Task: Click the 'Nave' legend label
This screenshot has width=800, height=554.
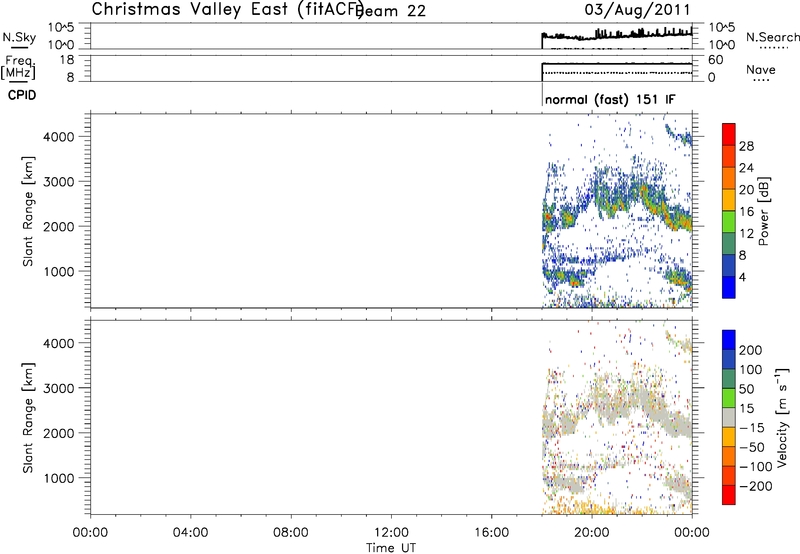Action: [x=761, y=69]
